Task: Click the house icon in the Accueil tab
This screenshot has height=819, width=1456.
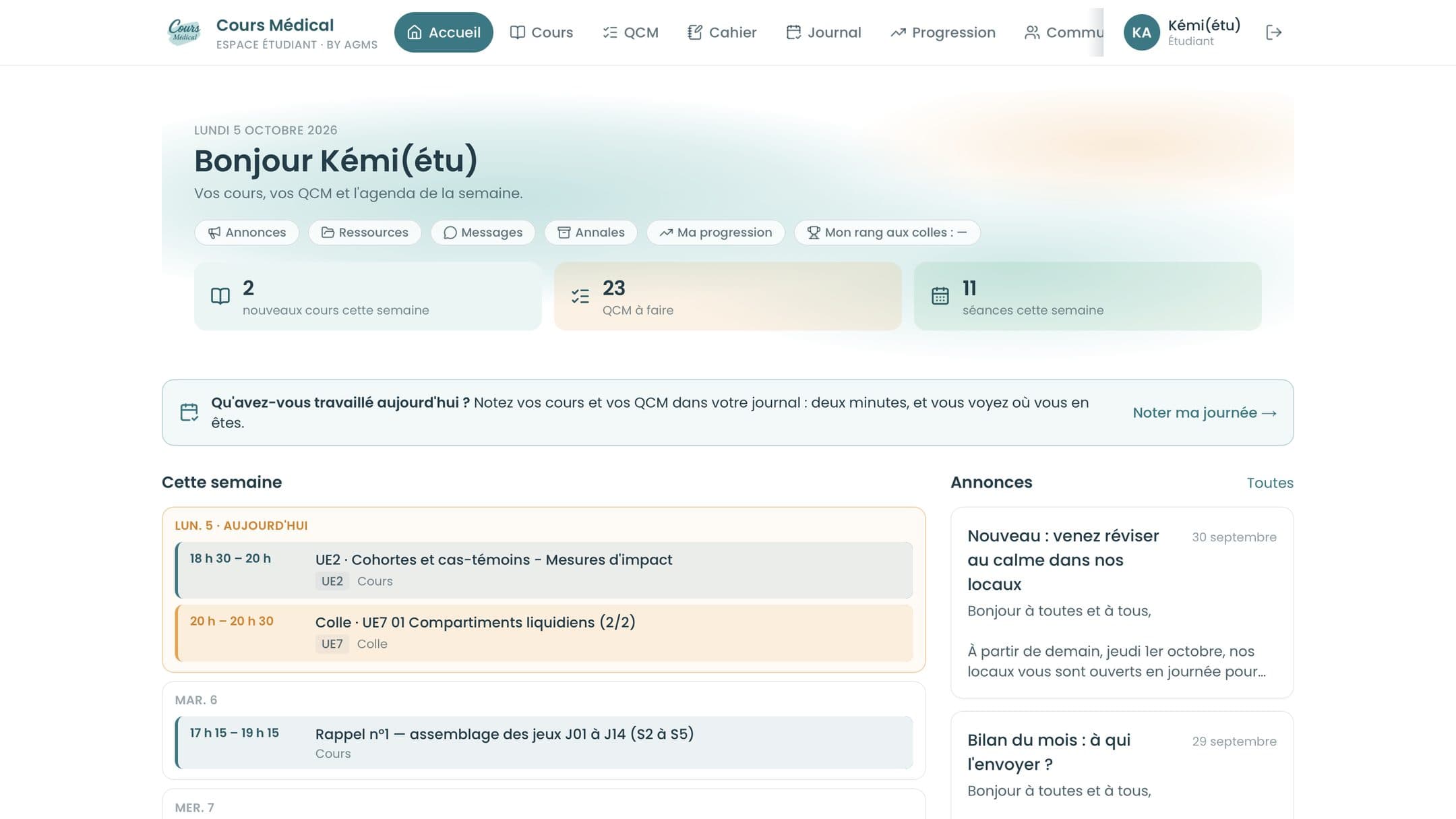Action: click(x=415, y=32)
